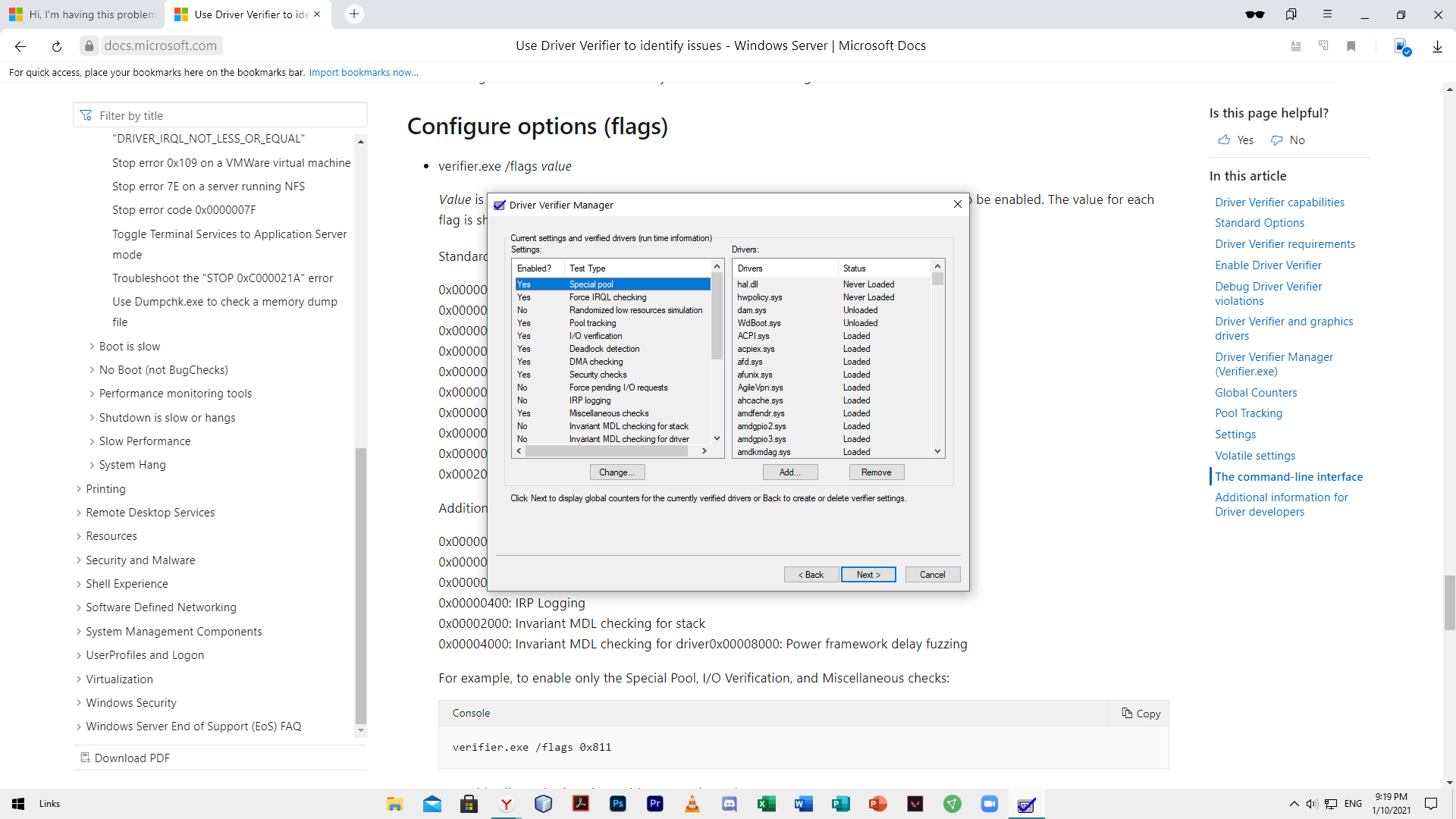The height and width of the screenshot is (819, 1456).
Task: Select the hal.dll driver row
Action: pos(833,284)
